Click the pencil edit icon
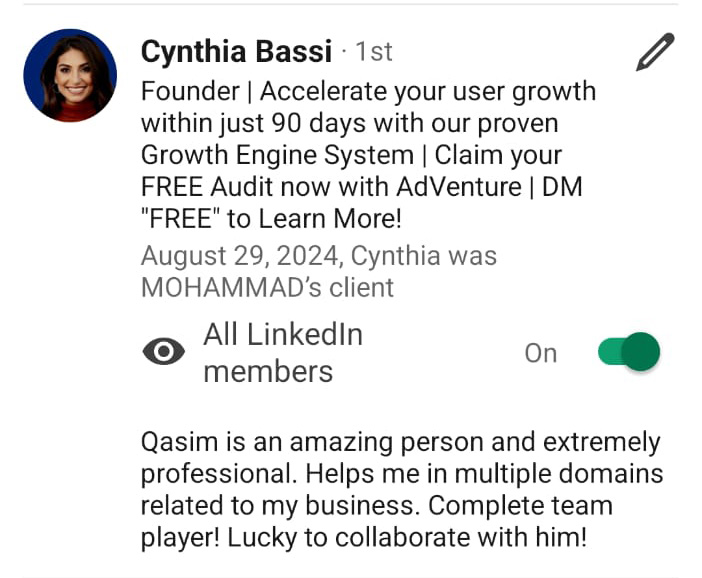This screenshot has height=578, width=702. 655,51
